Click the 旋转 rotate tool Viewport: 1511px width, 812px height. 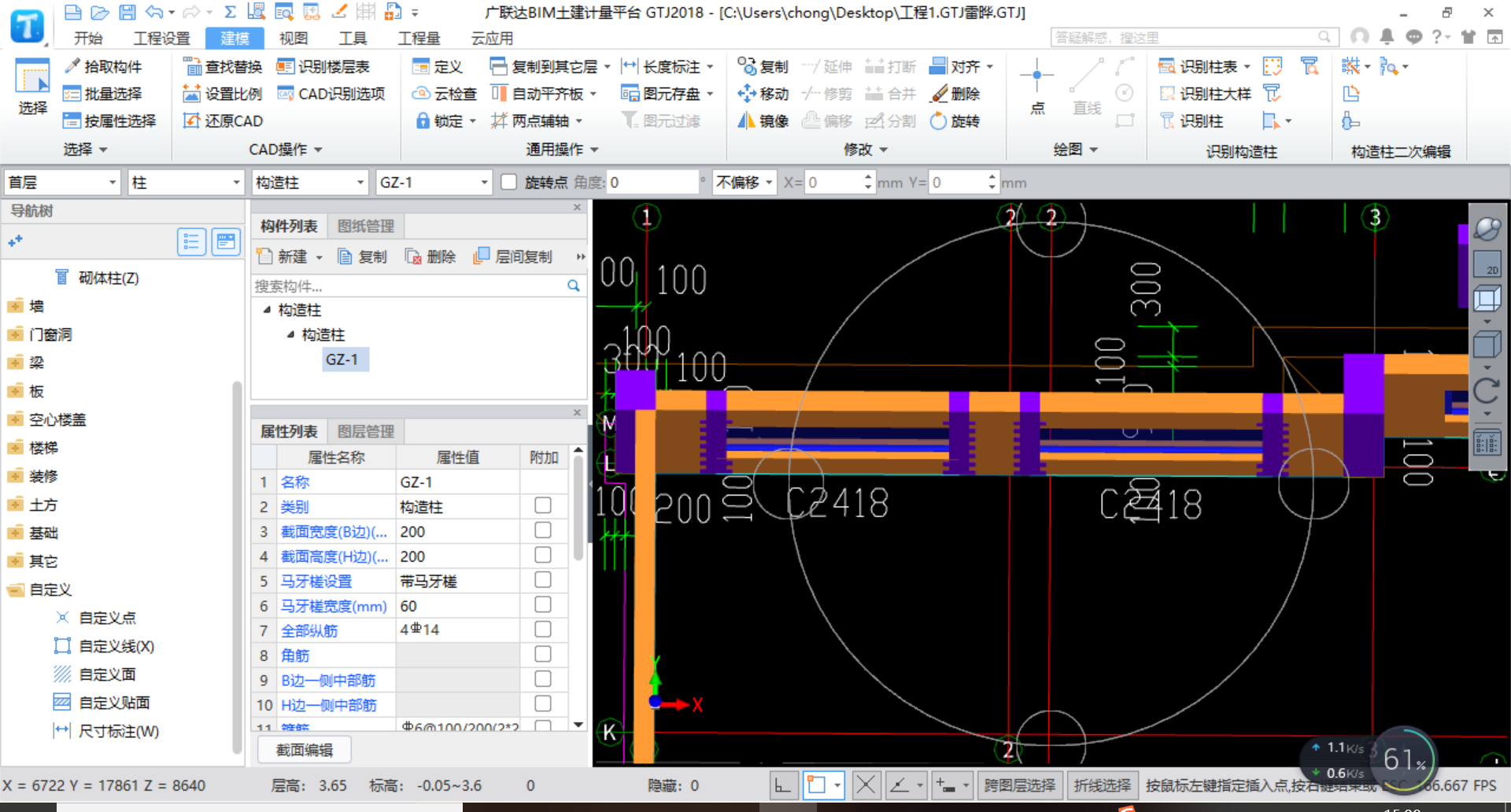click(x=955, y=120)
